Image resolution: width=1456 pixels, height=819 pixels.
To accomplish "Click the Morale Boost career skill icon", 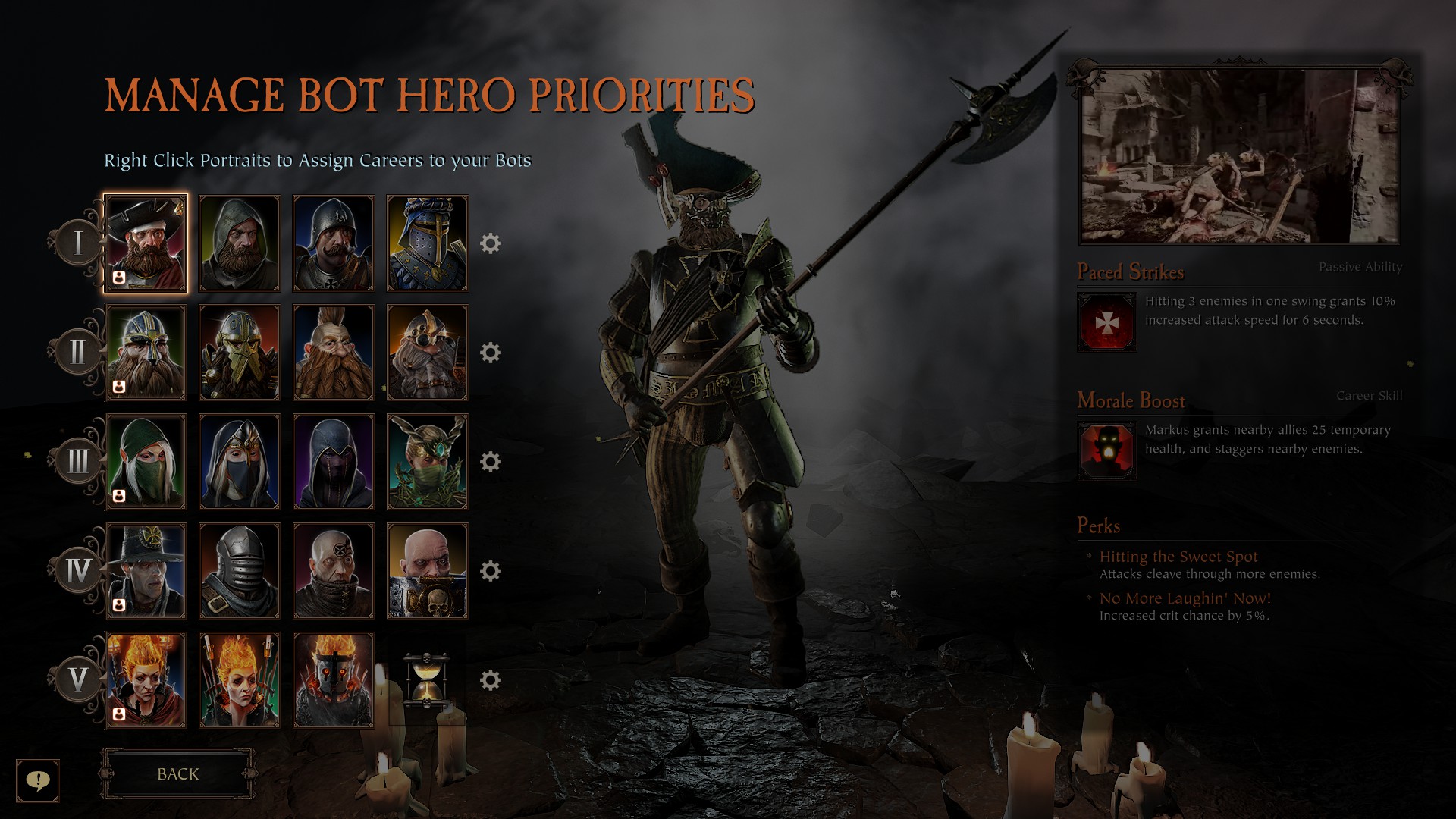I will [x=1107, y=451].
